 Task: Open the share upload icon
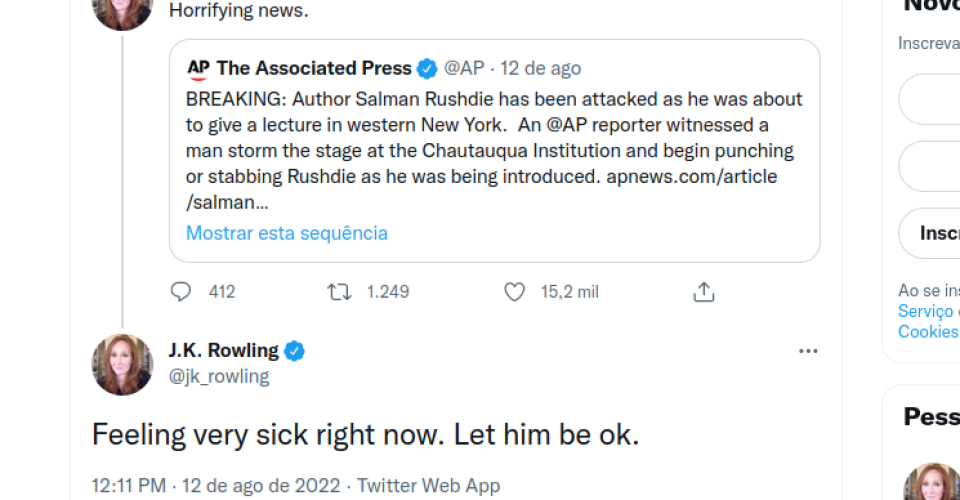(704, 292)
